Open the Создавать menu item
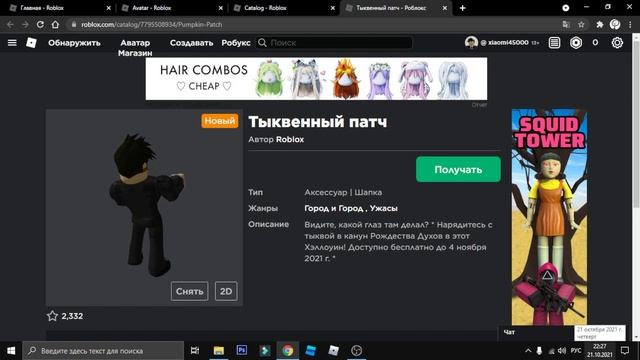 click(191, 42)
